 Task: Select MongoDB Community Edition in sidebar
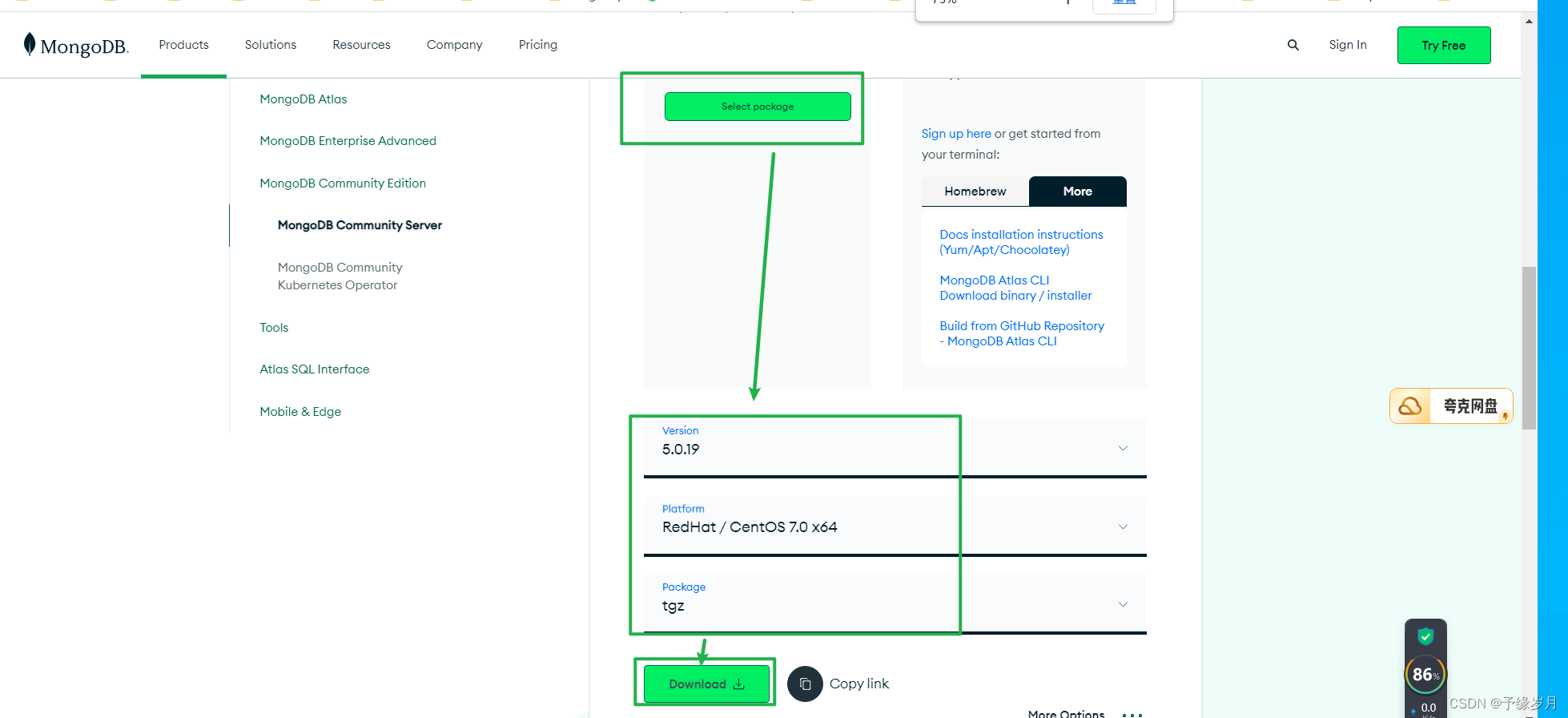coord(343,184)
